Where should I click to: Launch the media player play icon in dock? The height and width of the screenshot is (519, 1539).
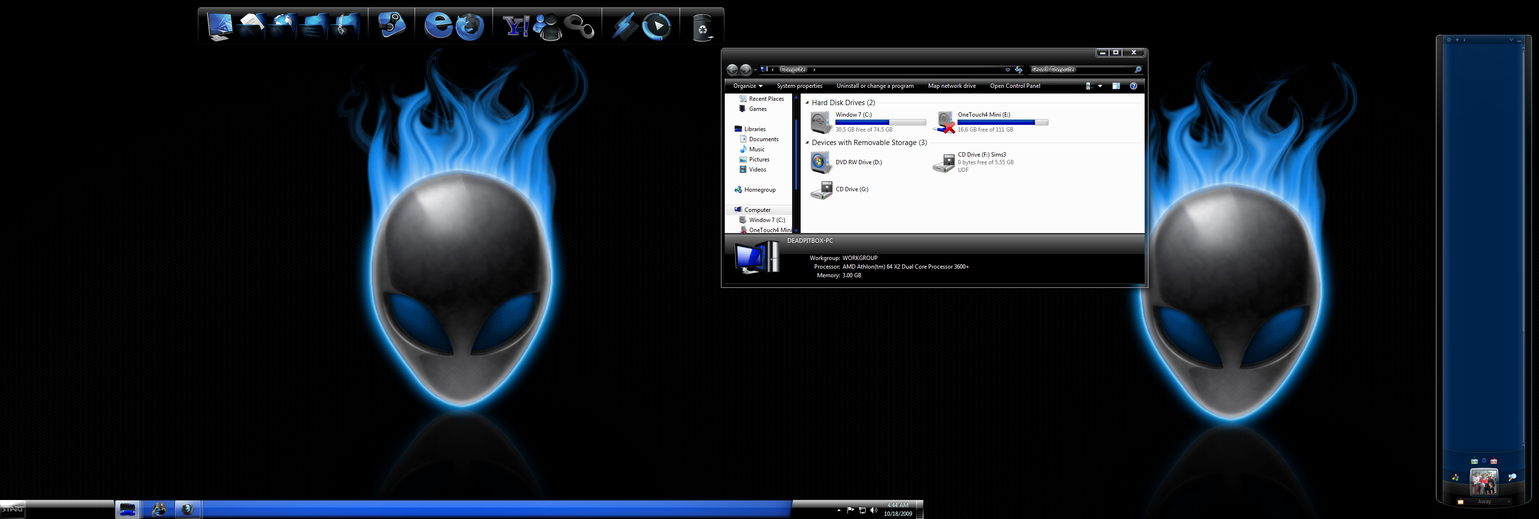pyautogui.click(x=657, y=26)
